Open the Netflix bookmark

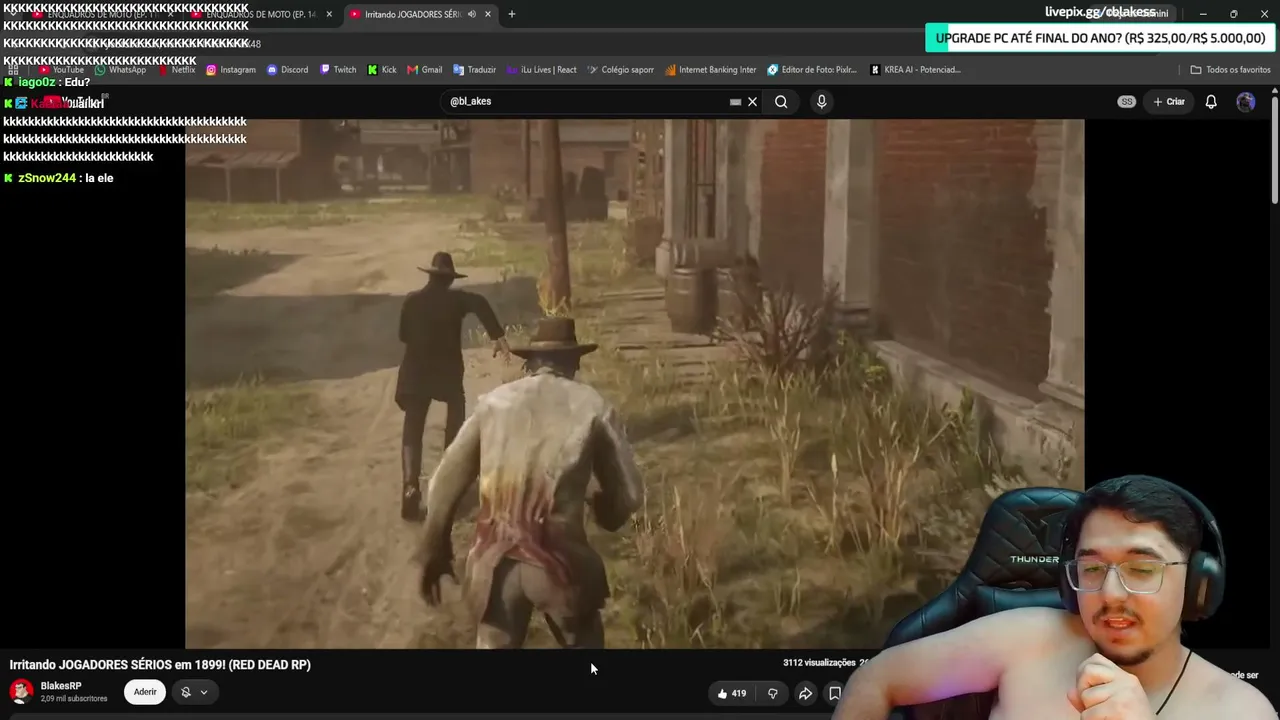coord(176,70)
